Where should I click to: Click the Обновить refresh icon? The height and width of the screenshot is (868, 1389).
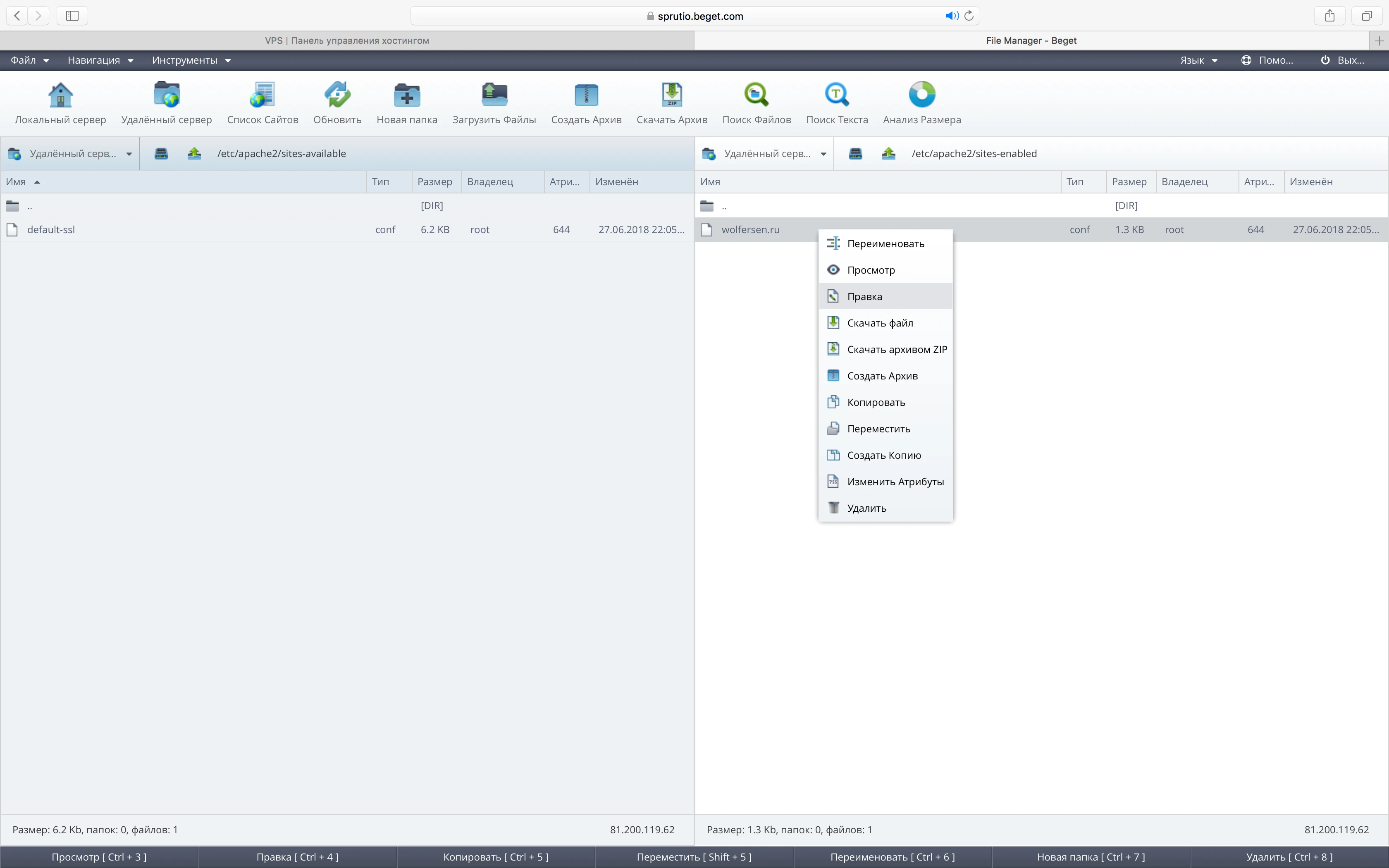[337, 95]
